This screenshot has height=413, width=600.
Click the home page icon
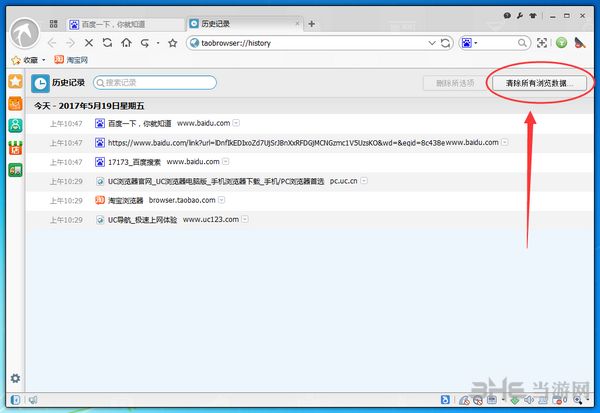pos(127,43)
